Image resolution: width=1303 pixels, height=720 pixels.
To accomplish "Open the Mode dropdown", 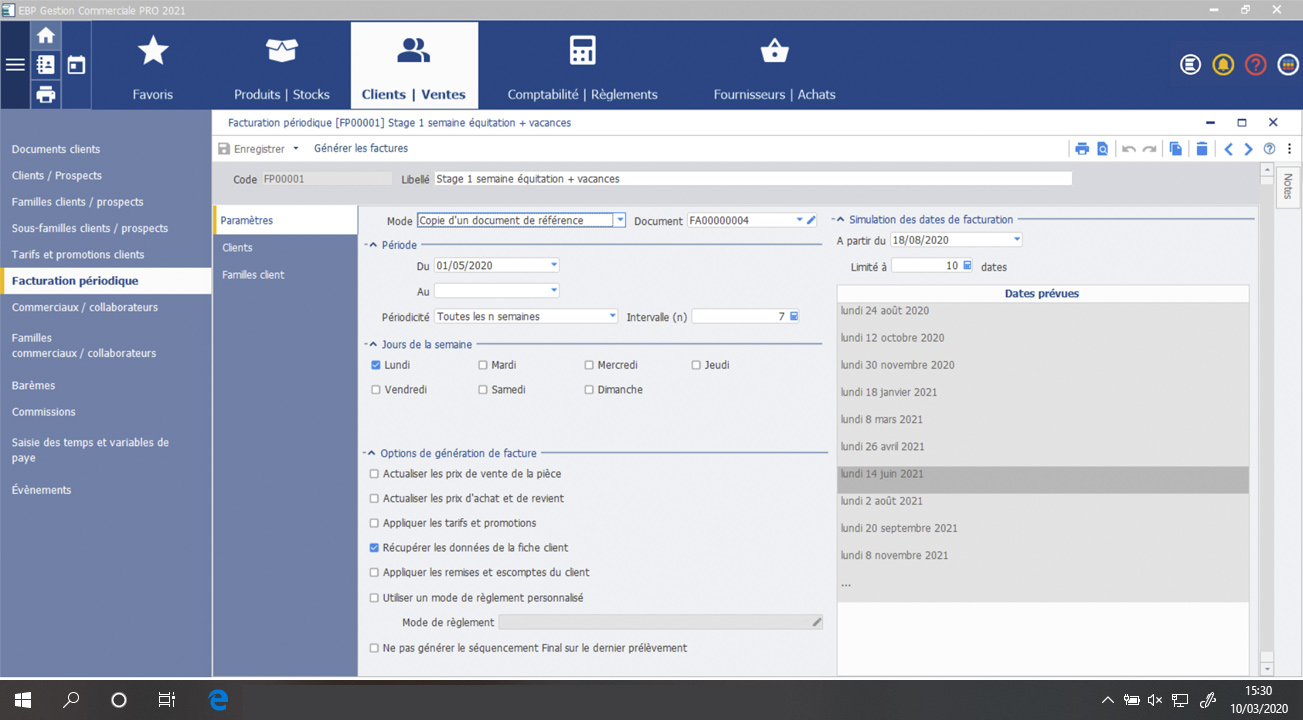I will (620, 220).
